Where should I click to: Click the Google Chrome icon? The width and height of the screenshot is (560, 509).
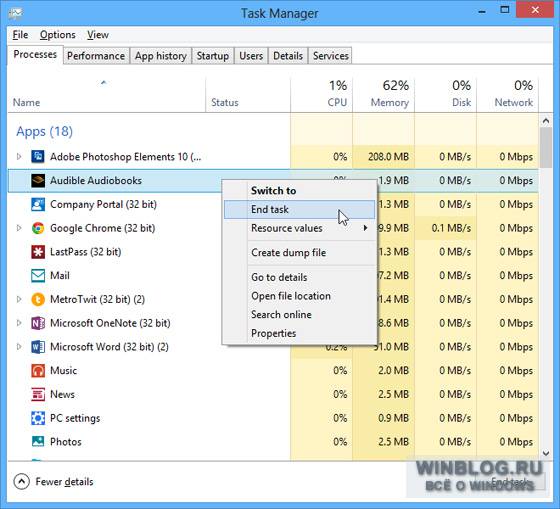[38, 228]
